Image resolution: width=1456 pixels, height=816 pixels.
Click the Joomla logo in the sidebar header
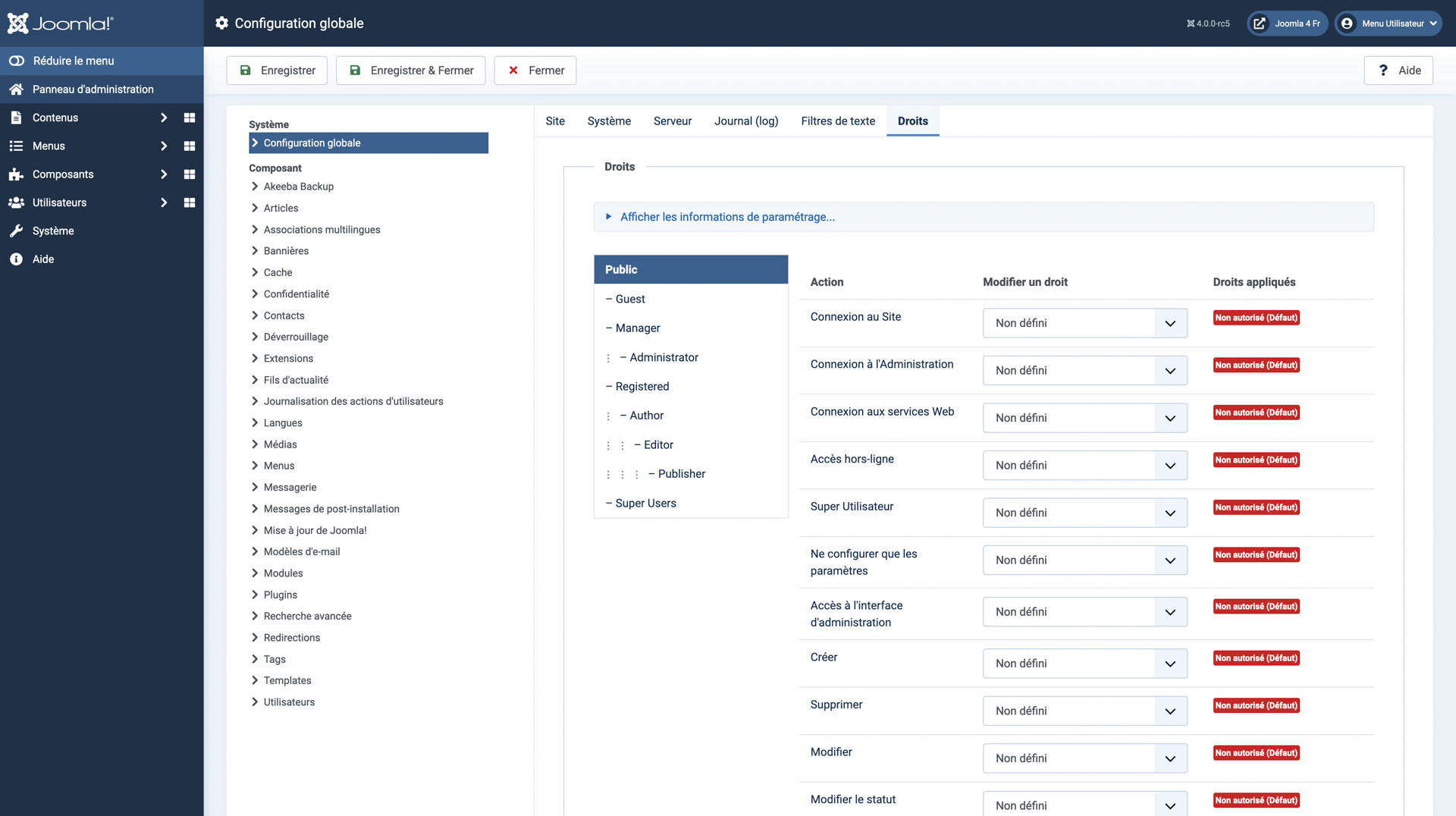point(60,24)
